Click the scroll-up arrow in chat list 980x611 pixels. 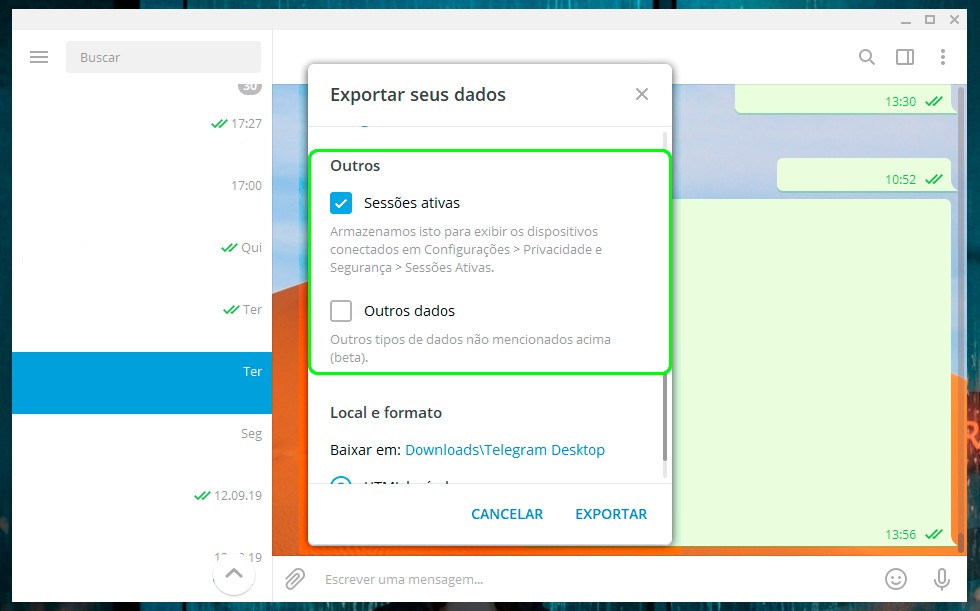coord(233,574)
